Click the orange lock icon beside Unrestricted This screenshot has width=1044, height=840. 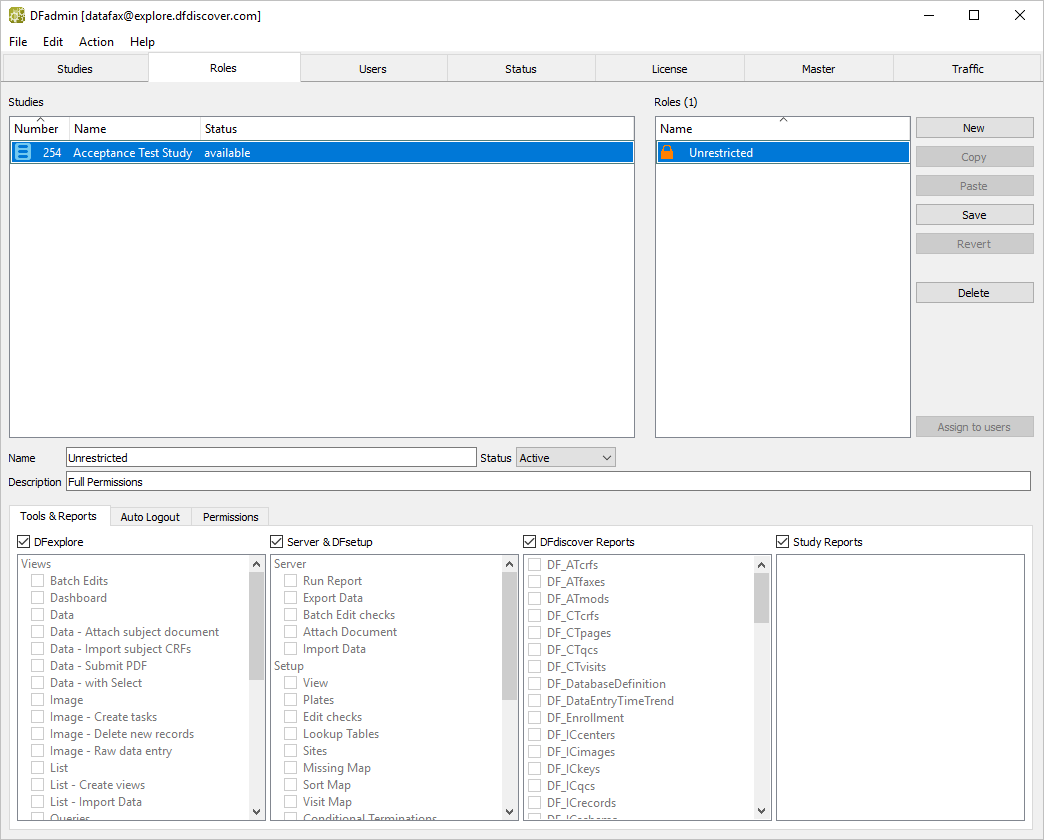click(668, 153)
